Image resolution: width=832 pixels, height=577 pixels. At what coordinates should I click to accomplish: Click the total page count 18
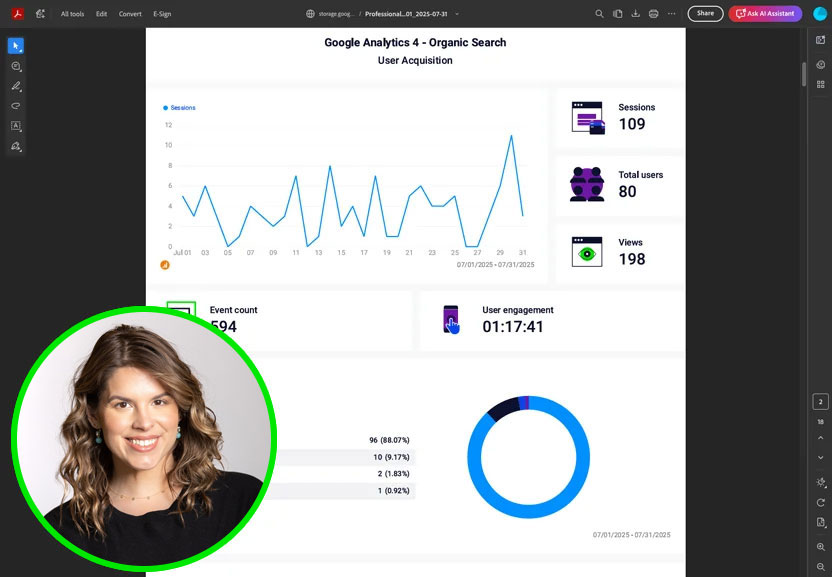pyautogui.click(x=820, y=421)
